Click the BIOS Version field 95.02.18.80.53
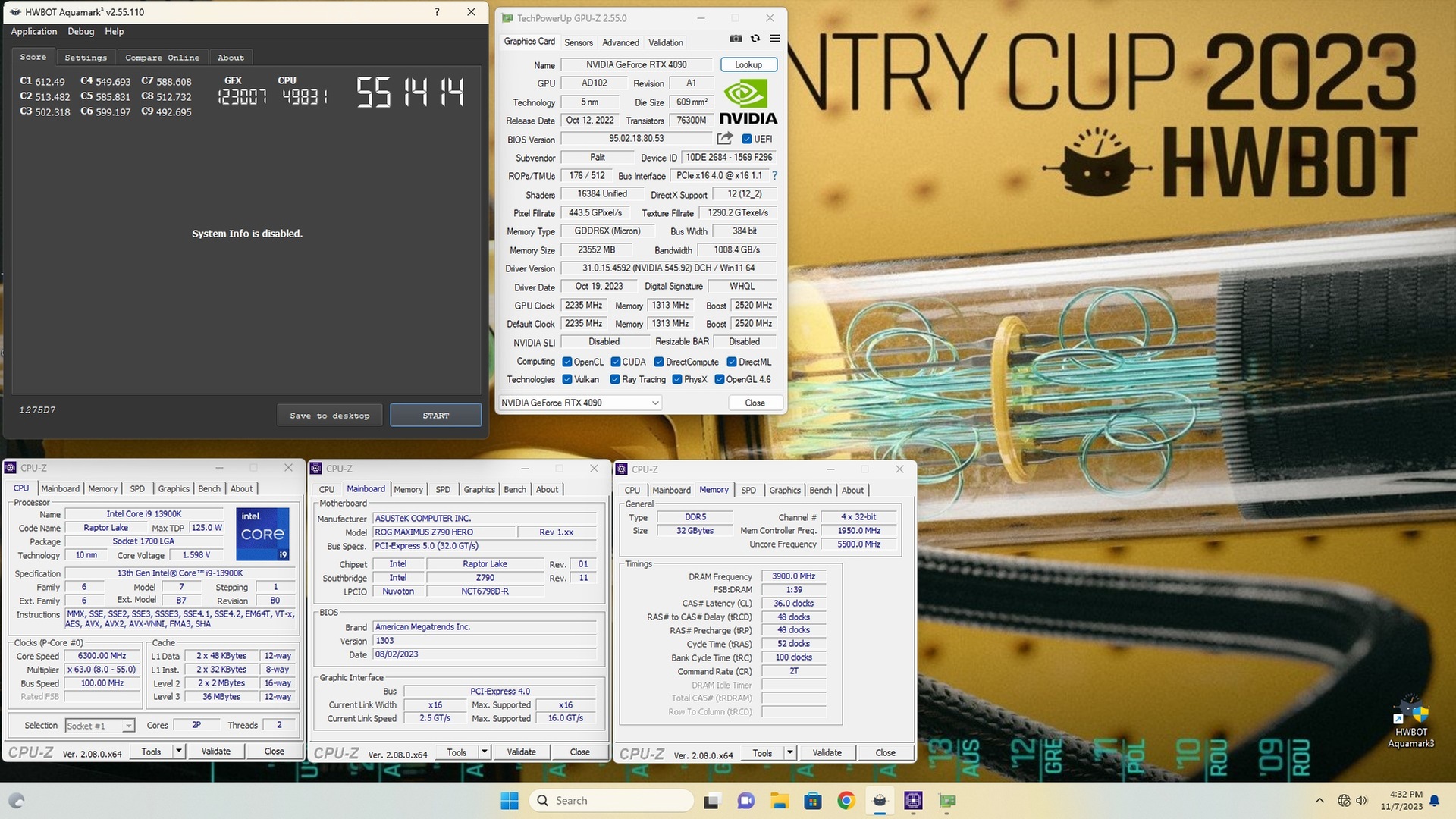Viewport: 1456px width, 819px height. (x=636, y=139)
